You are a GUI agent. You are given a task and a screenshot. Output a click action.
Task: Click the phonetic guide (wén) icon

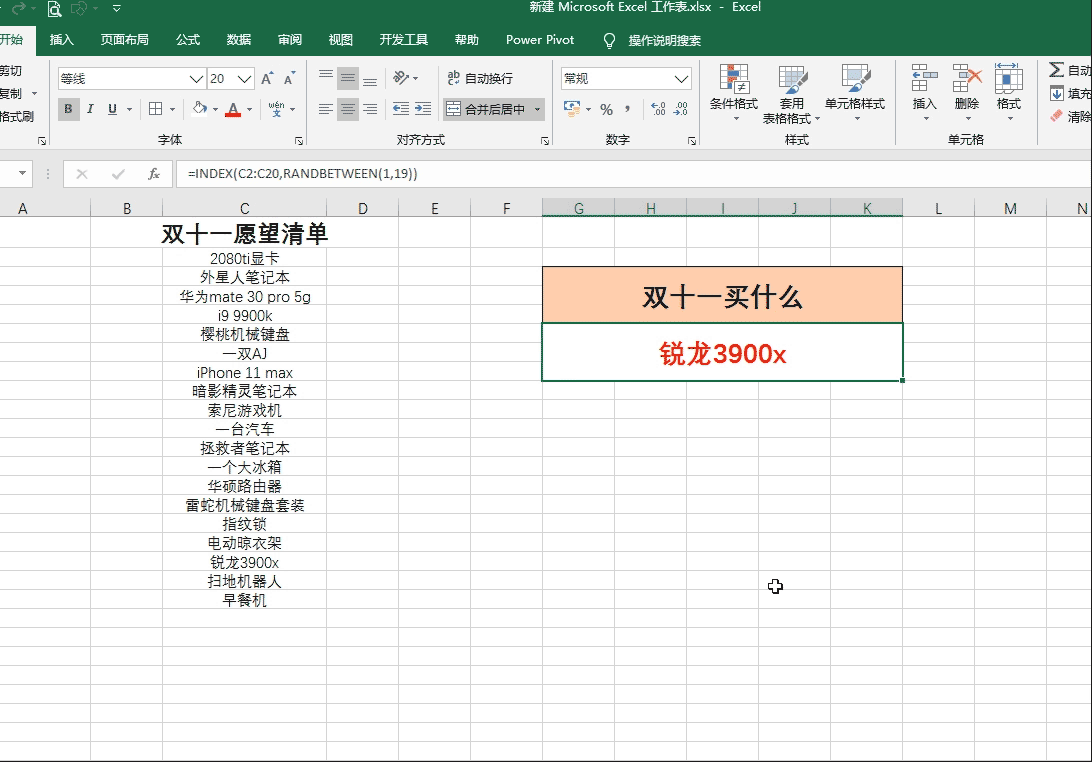click(276, 109)
